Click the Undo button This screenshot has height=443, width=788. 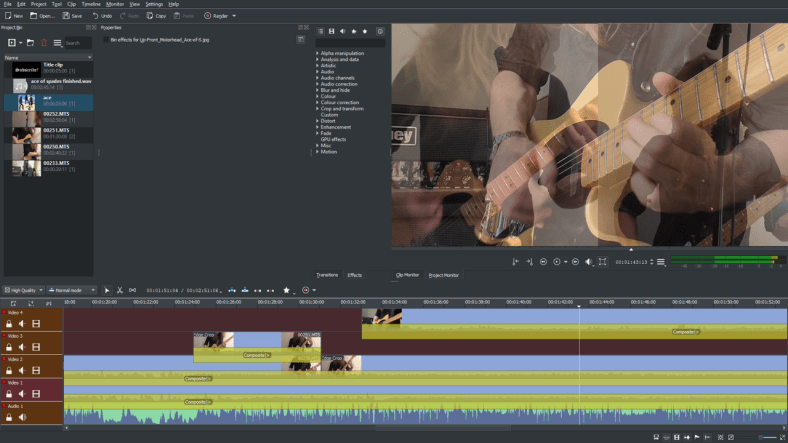[102, 16]
